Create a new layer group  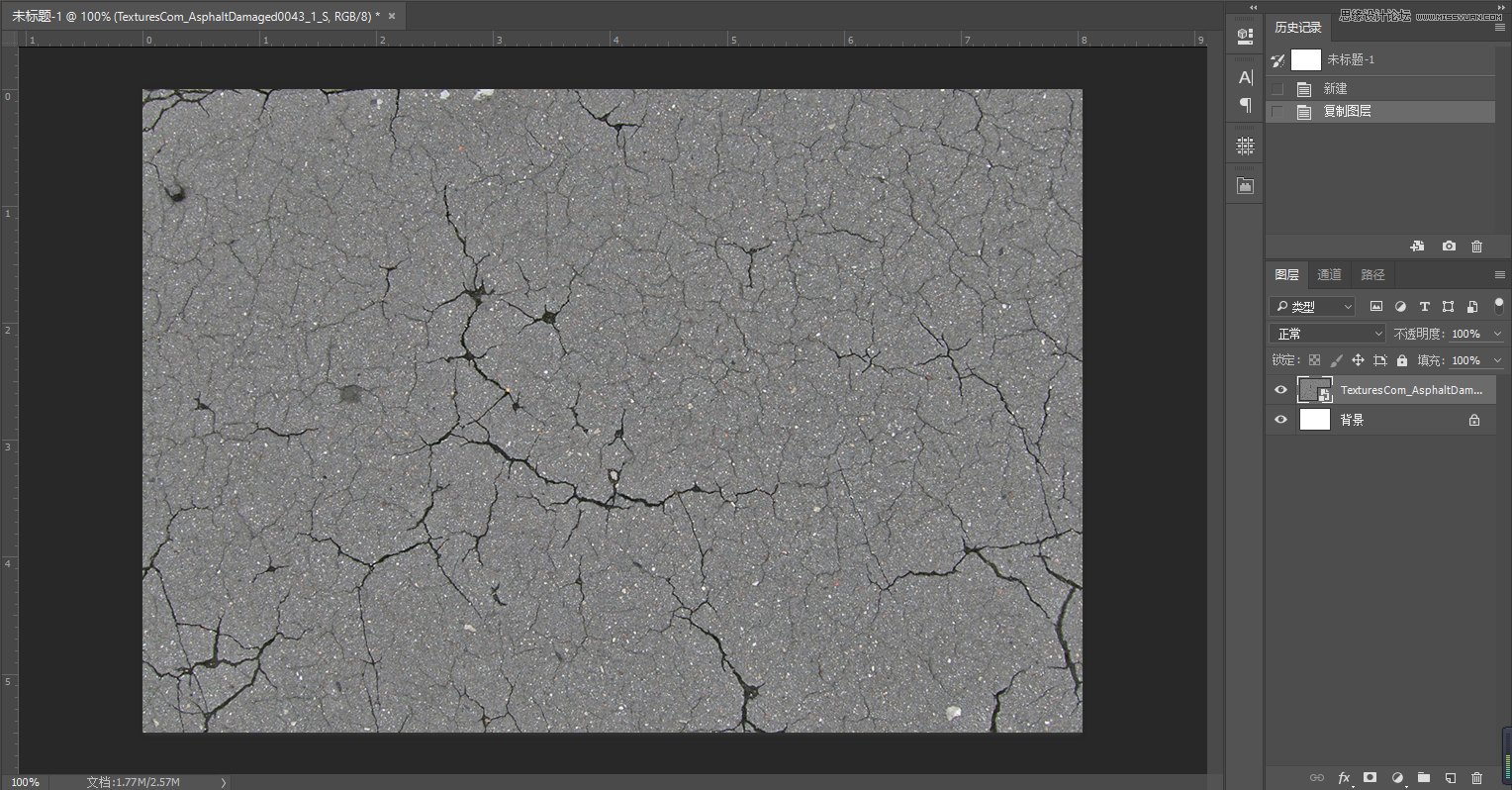(x=1423, y=778)
